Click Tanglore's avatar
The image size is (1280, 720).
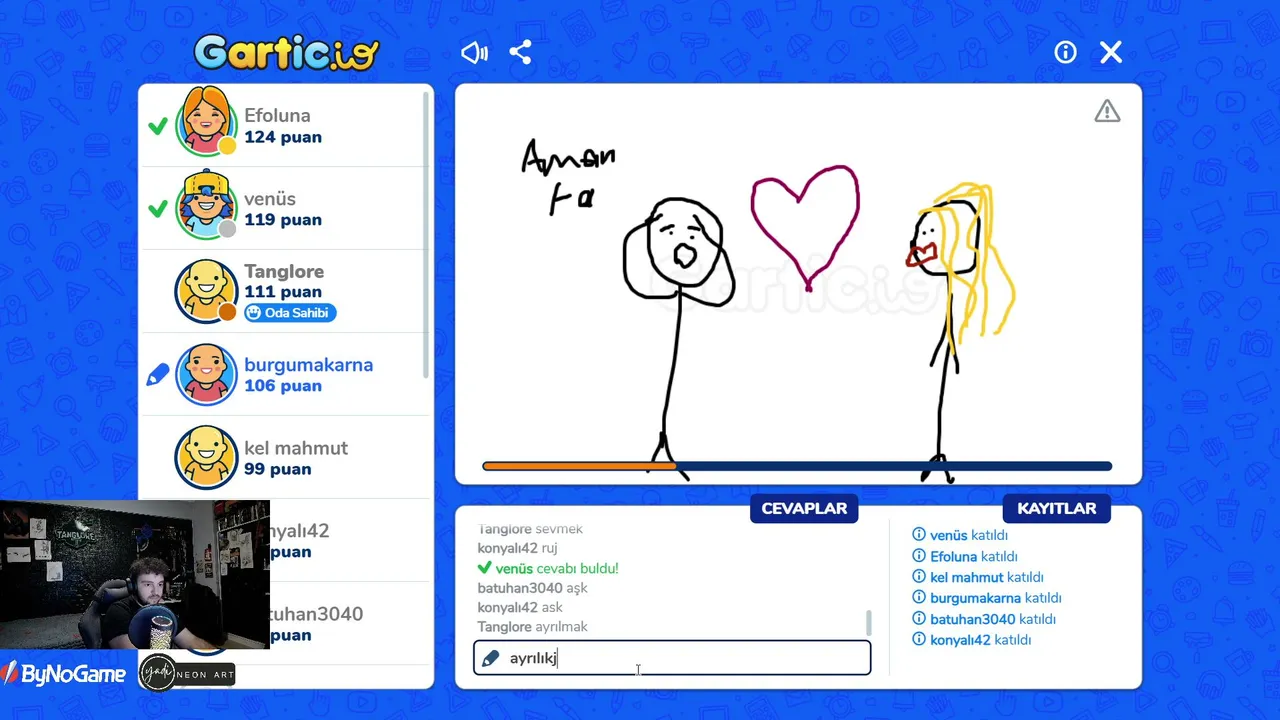click(x=206, y=291)
